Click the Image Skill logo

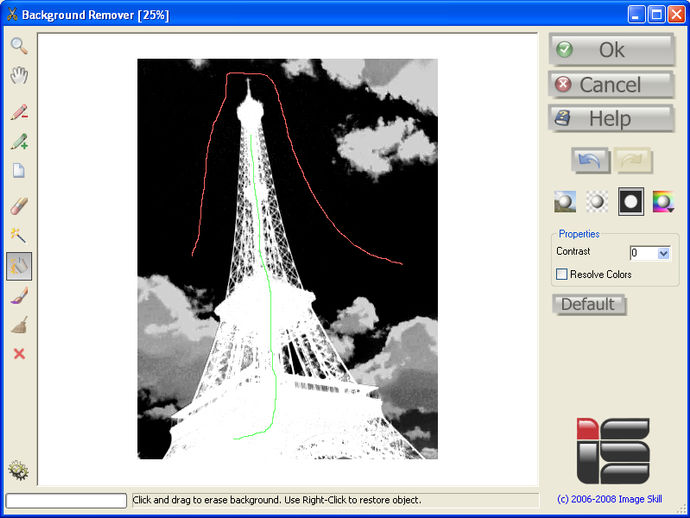point(613,451)
